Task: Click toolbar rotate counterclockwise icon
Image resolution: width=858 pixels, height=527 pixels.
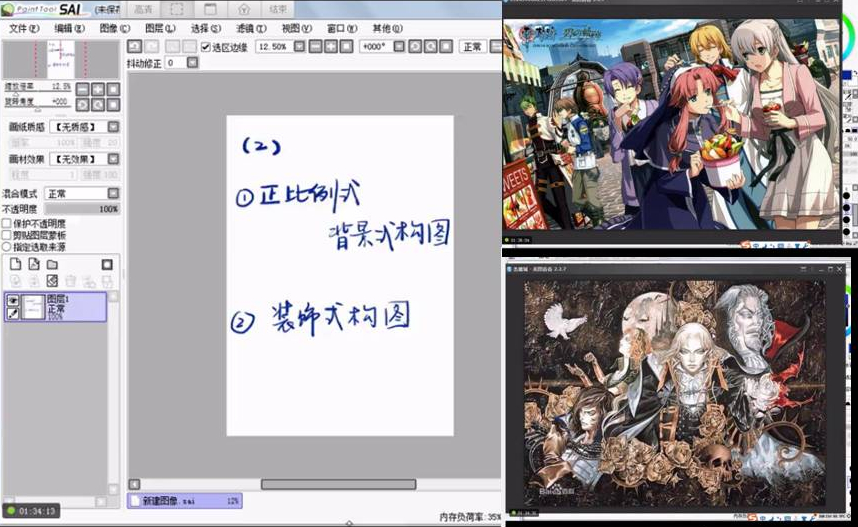Action: [415, 47]
